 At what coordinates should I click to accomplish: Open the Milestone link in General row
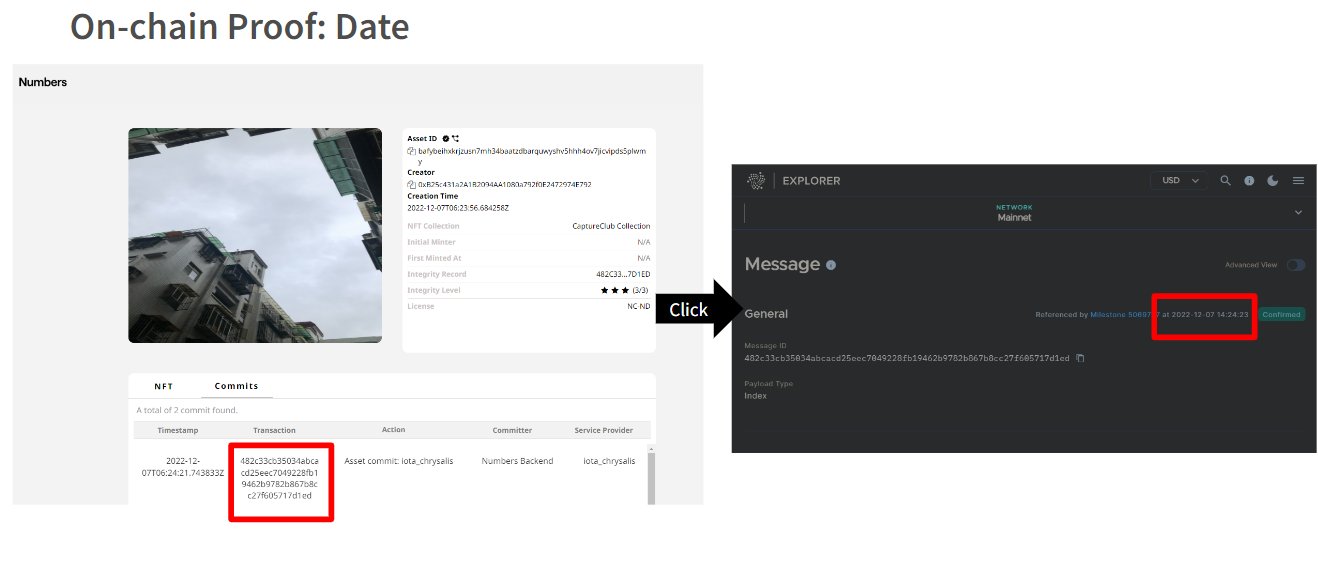click(1125, 314)
